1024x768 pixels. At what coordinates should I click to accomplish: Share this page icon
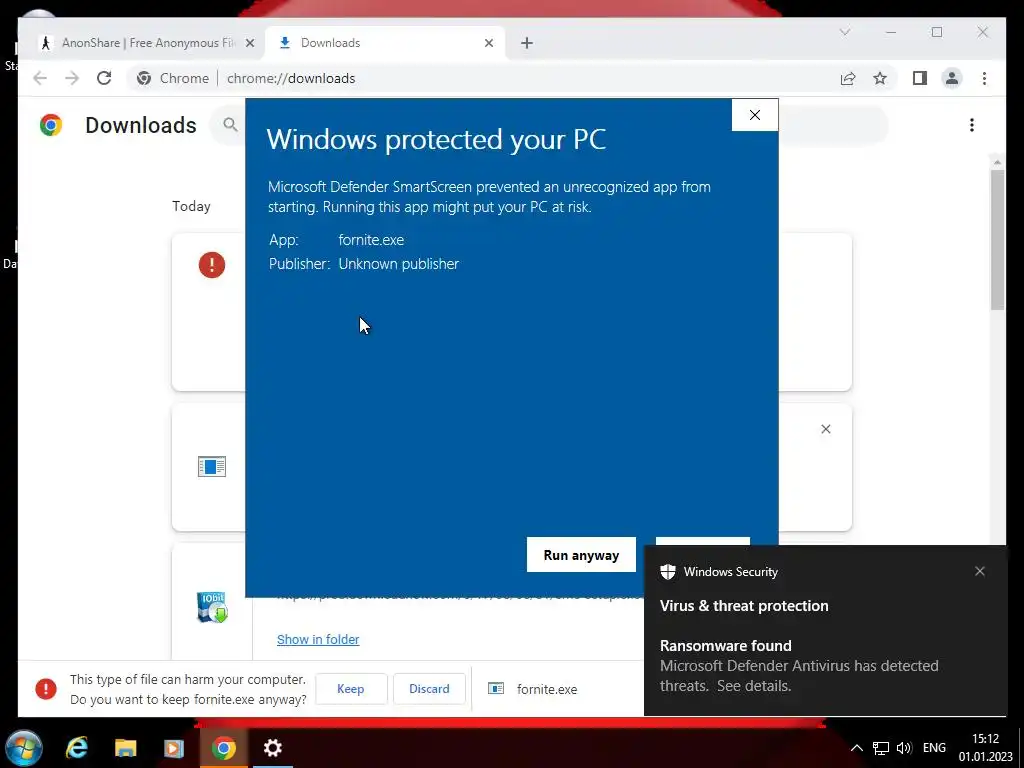847,78
